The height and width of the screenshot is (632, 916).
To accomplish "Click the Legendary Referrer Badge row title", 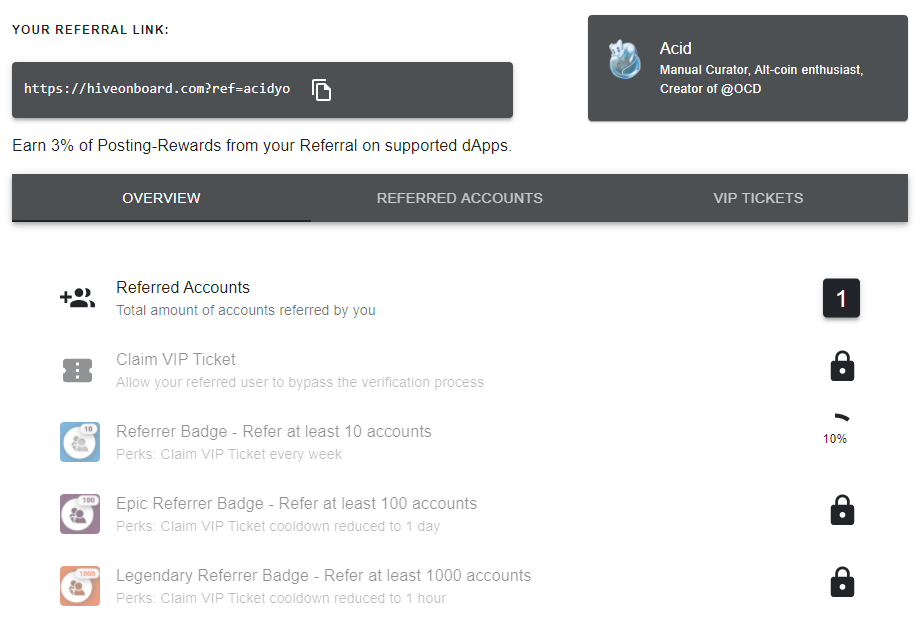I will tap(323, 576).
